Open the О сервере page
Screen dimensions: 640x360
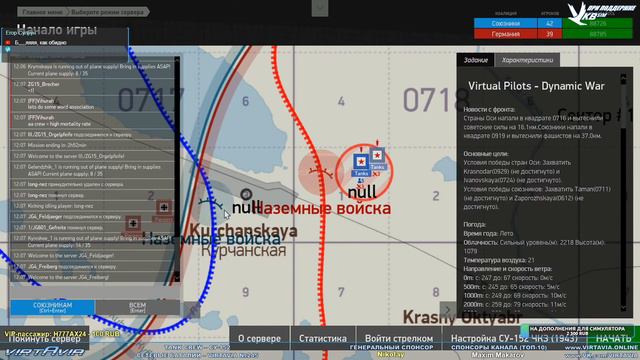pyautogui.click(x=259, y=338)
